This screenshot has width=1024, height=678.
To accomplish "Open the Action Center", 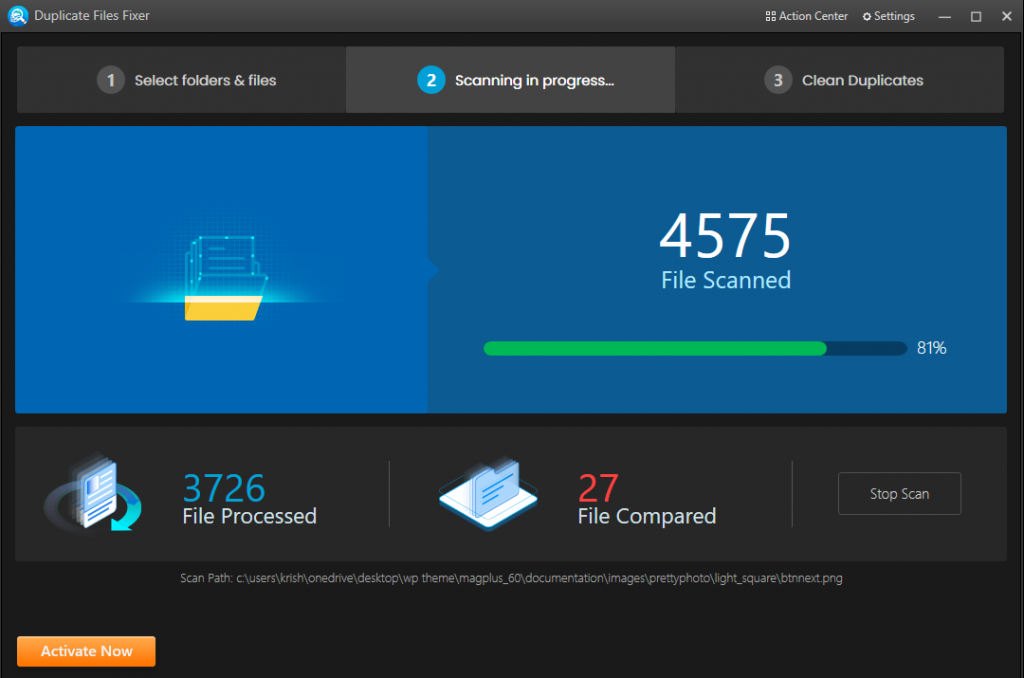I will (807, 16).
